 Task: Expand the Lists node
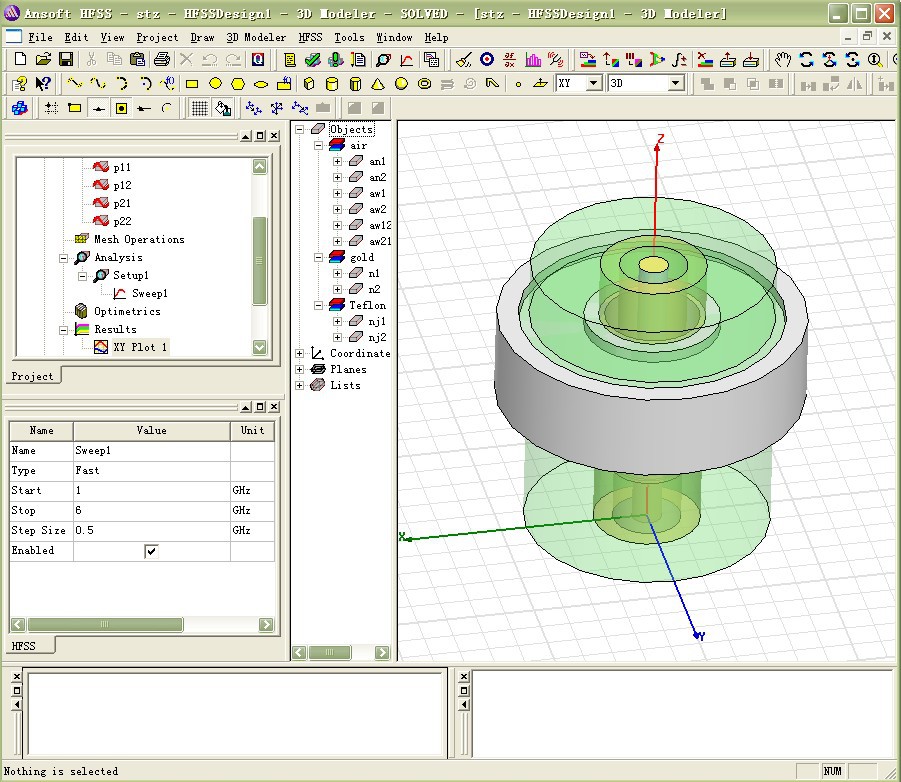click(299, 386)
